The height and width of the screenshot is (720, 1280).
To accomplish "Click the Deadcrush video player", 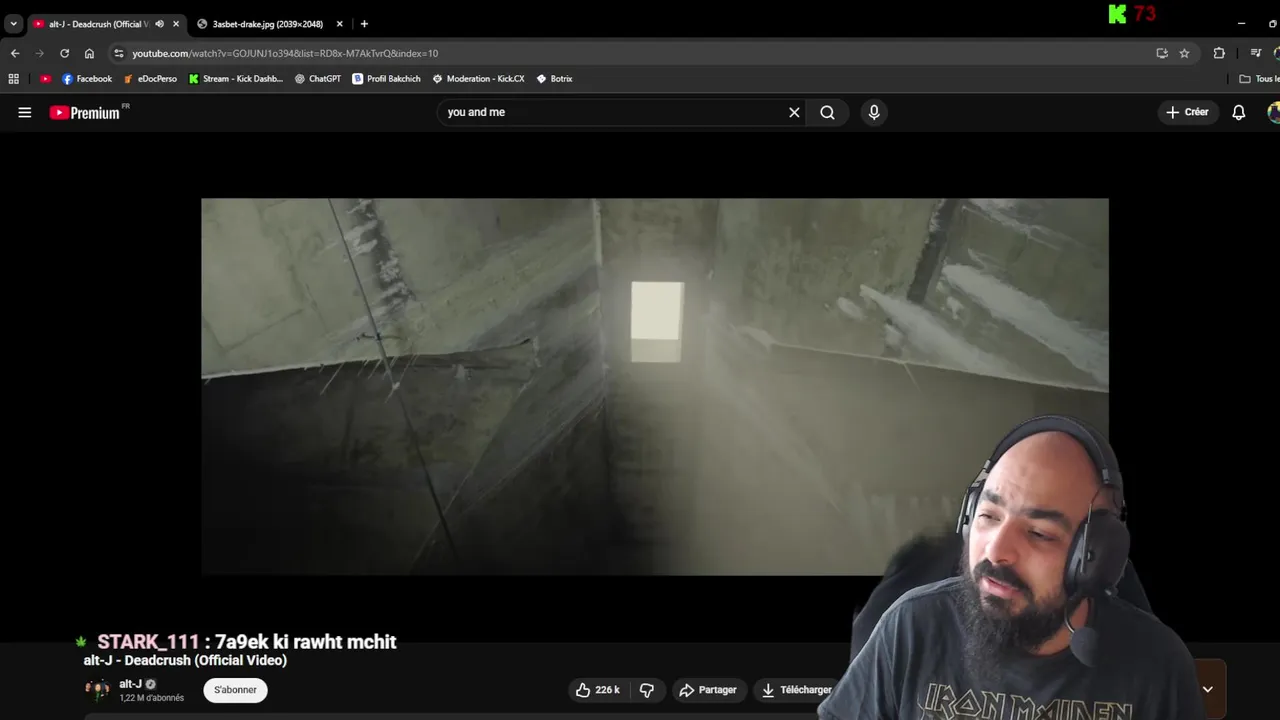I will (x=655, y=386).
